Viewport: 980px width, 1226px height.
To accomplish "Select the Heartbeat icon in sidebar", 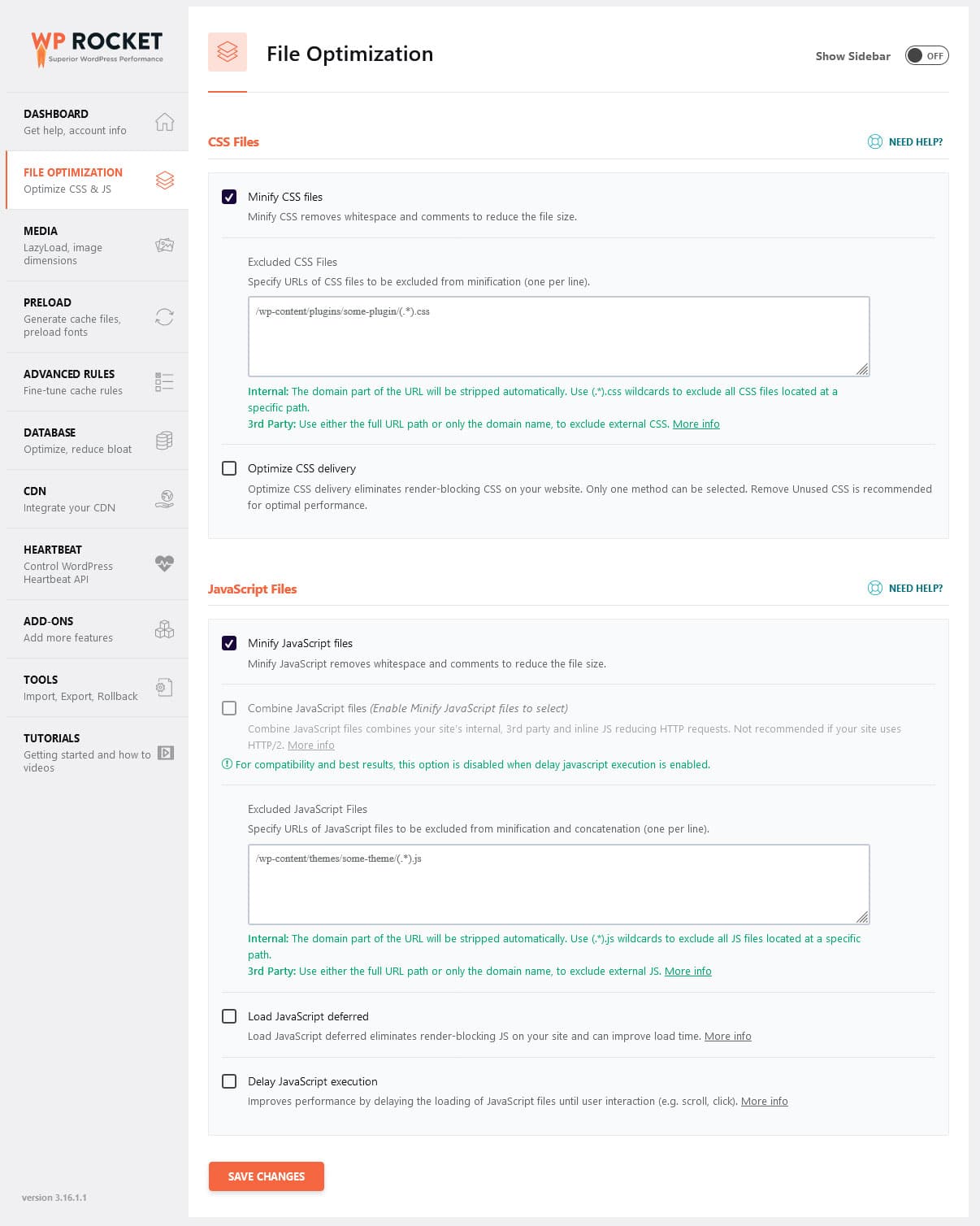I will coord(164,561).
